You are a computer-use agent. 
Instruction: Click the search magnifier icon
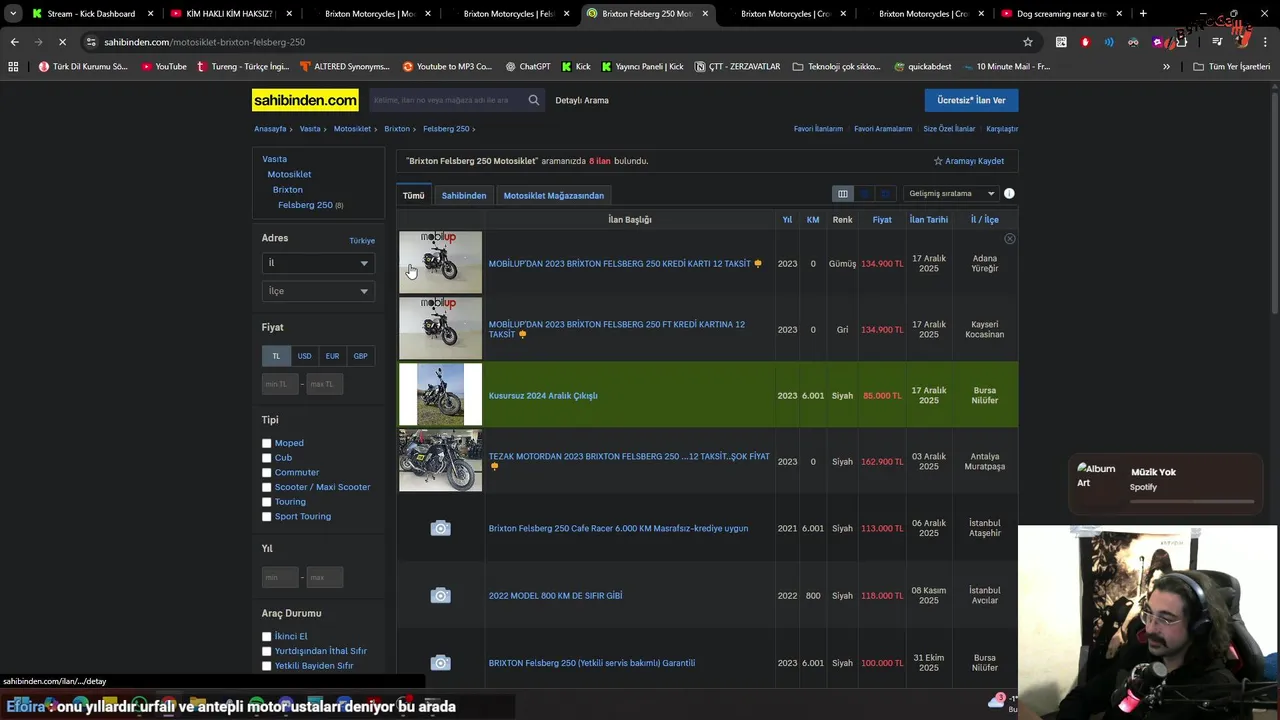534,100
